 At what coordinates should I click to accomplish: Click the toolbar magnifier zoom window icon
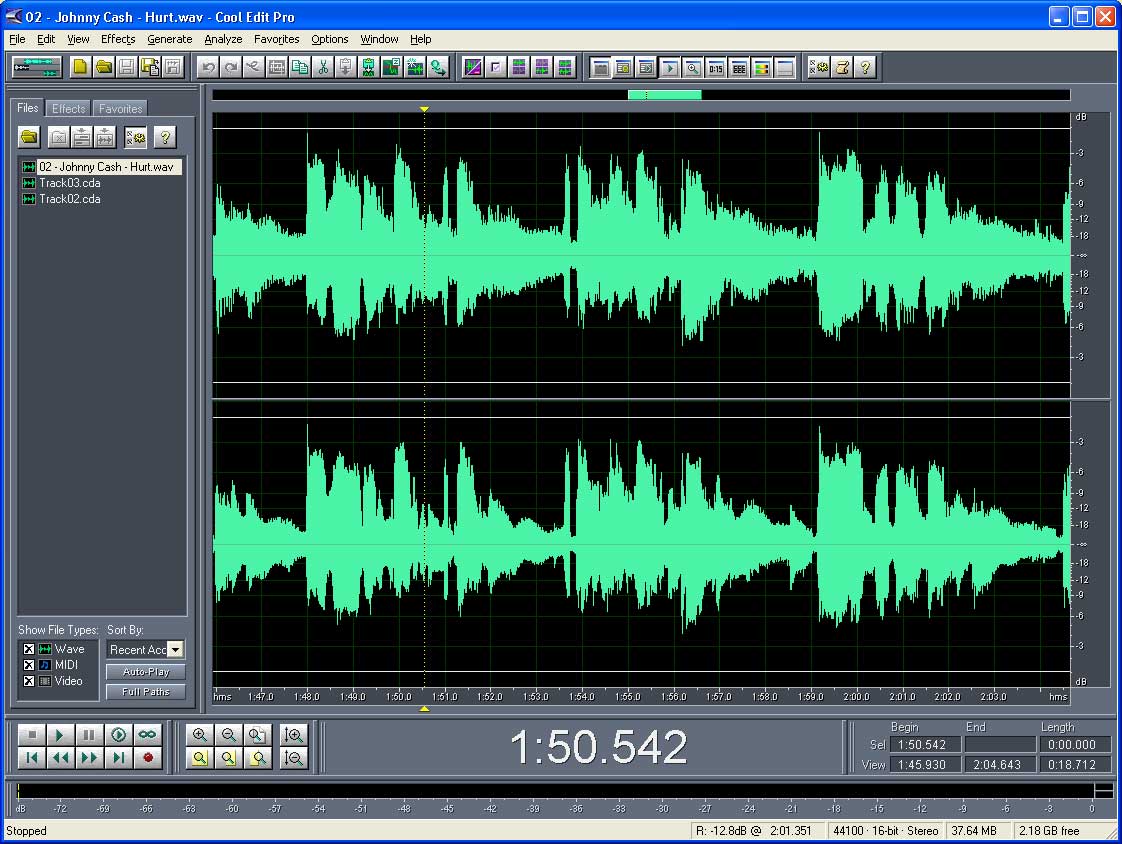click(x=692, y=67)
